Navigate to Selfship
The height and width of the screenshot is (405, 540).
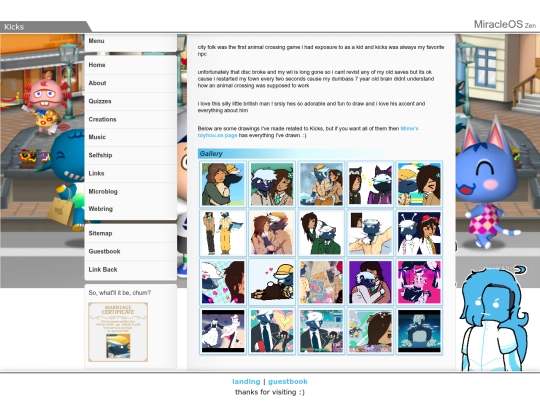131,155
